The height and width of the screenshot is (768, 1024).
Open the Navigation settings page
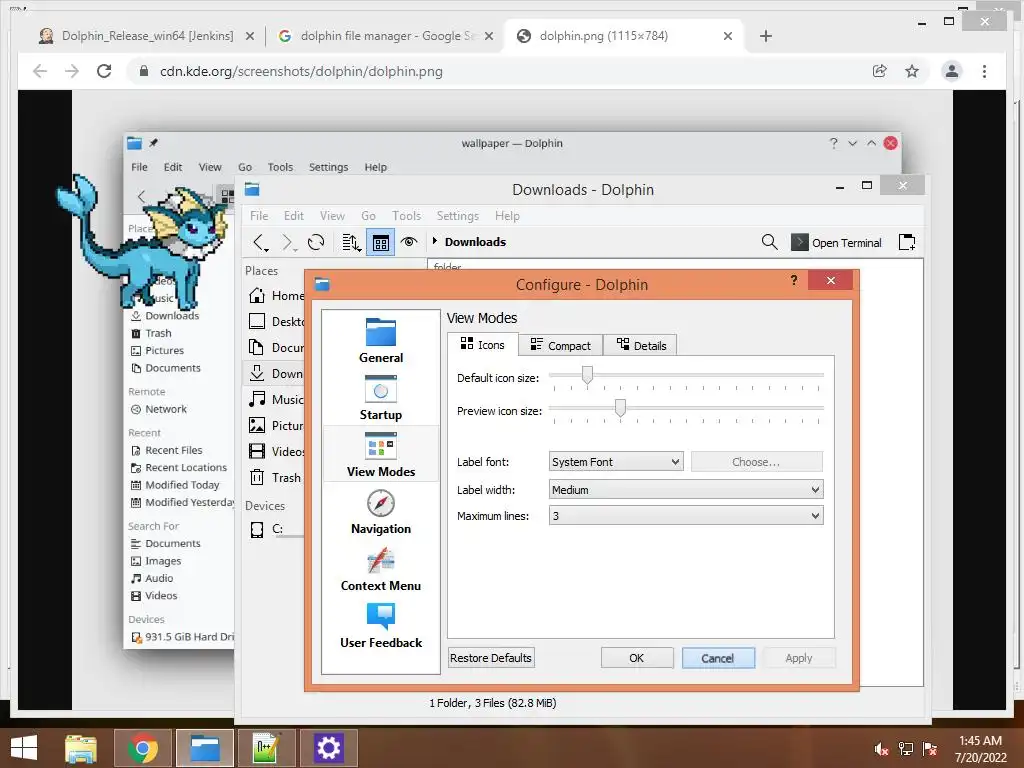click(x=381, y=511)
